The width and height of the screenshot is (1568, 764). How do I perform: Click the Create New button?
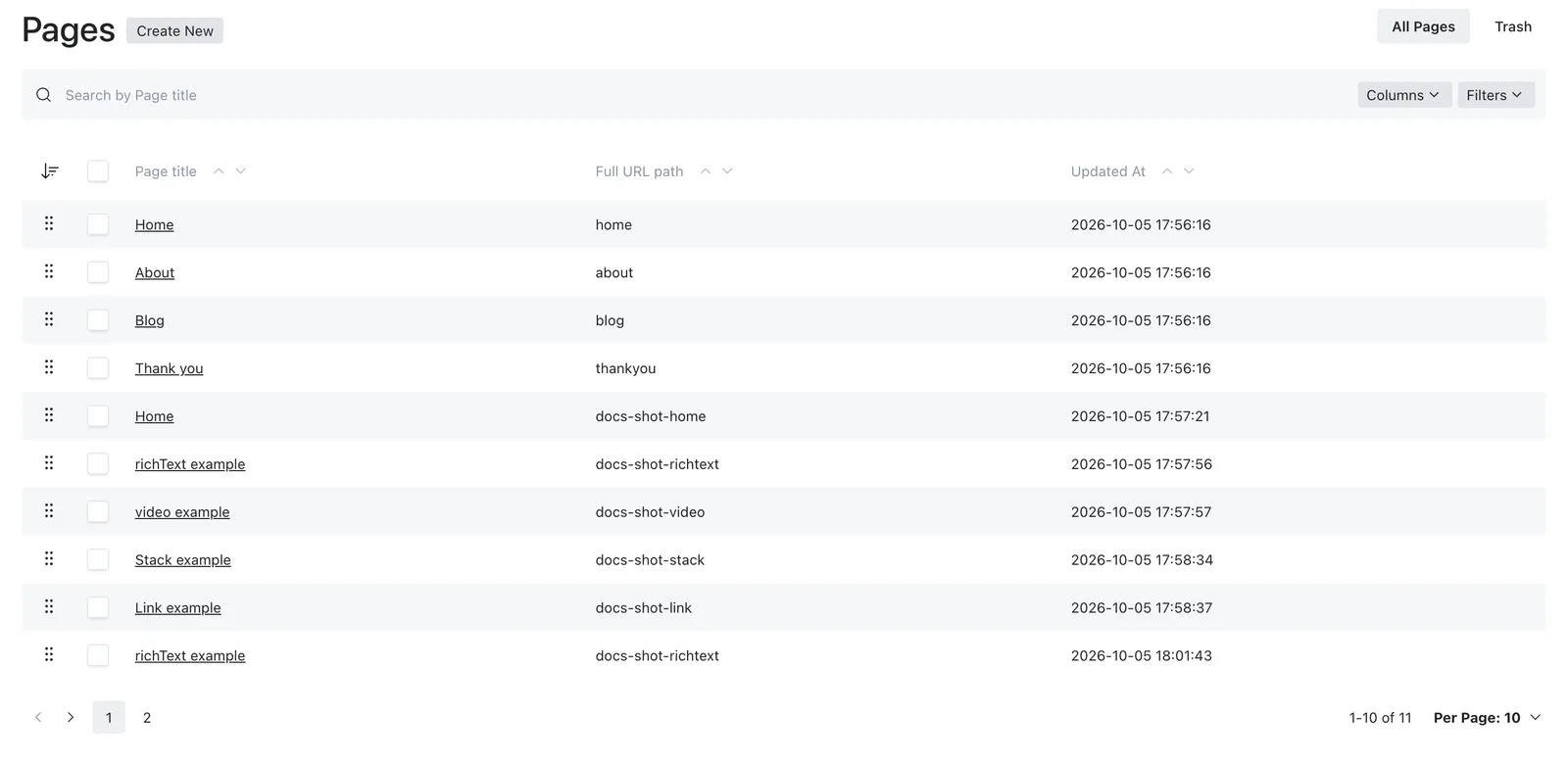pos(174,30)
